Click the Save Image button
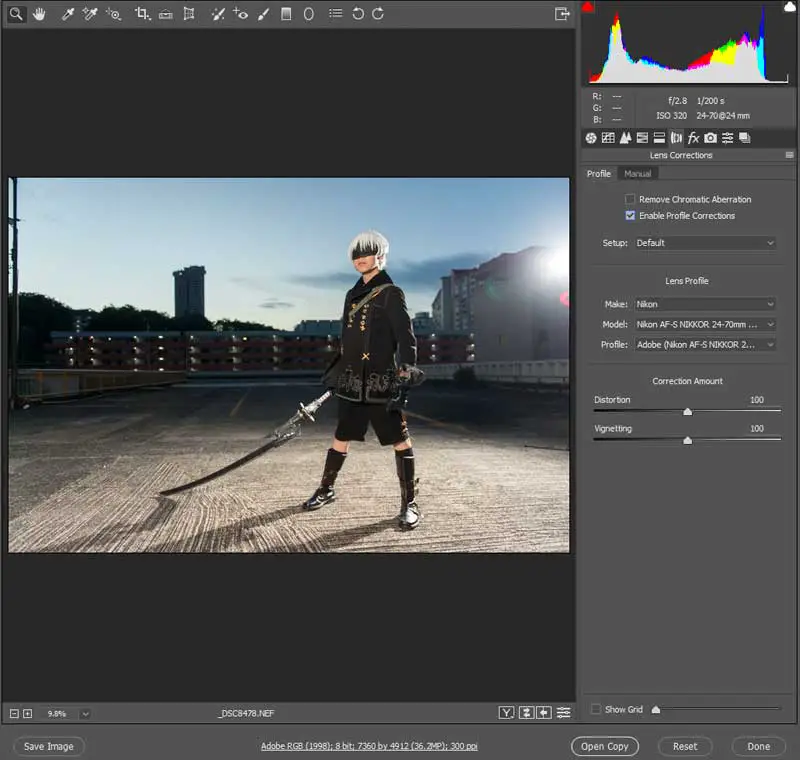 pyautogui.click(x=48, y=746)
